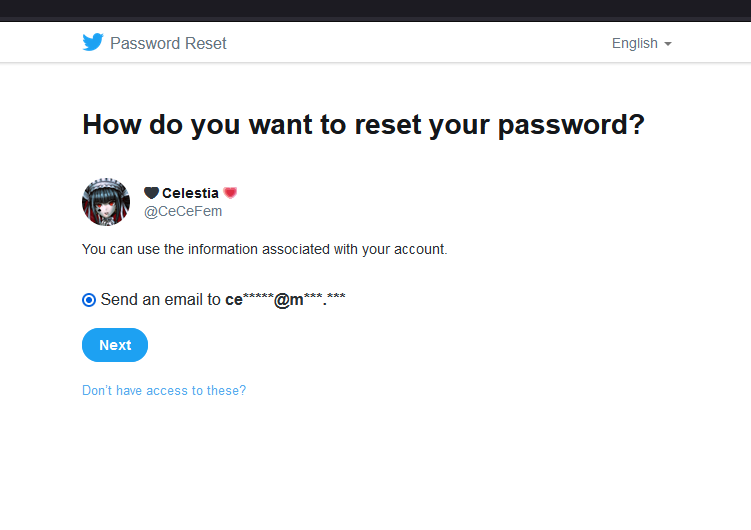Click the caret arrow beside English

click(x=667, y=44)
